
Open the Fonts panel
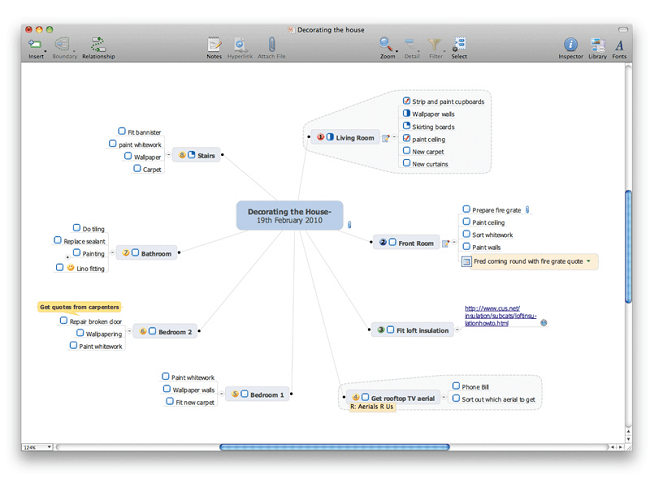(x=619, y=44)
